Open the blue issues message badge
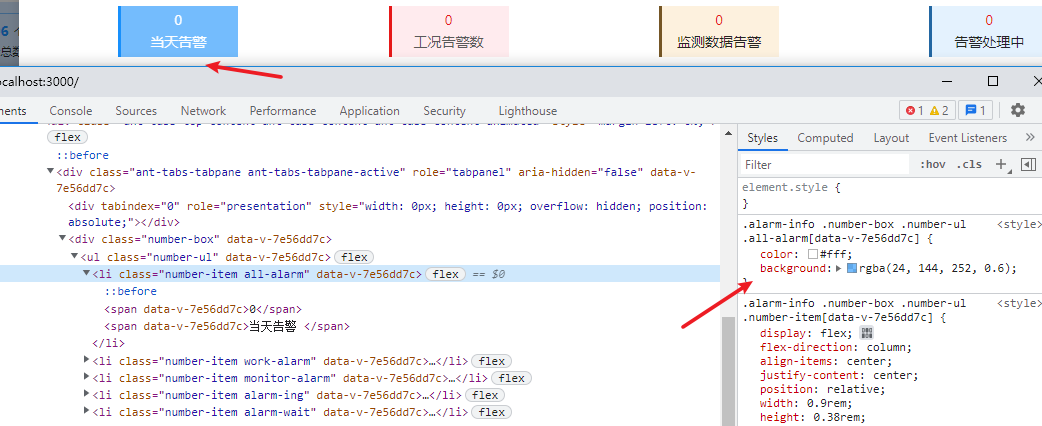This screenshot has height=426, width=1042. point(976,110)
